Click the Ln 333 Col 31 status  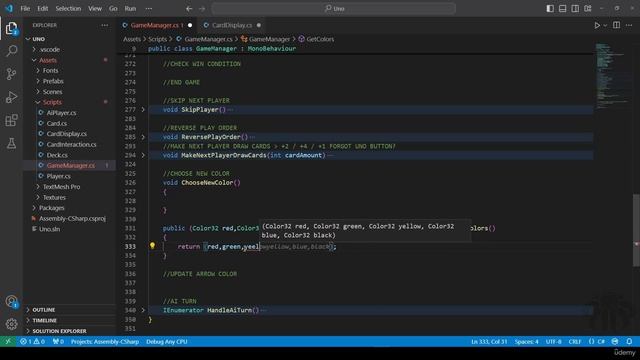tap(489, 341)
